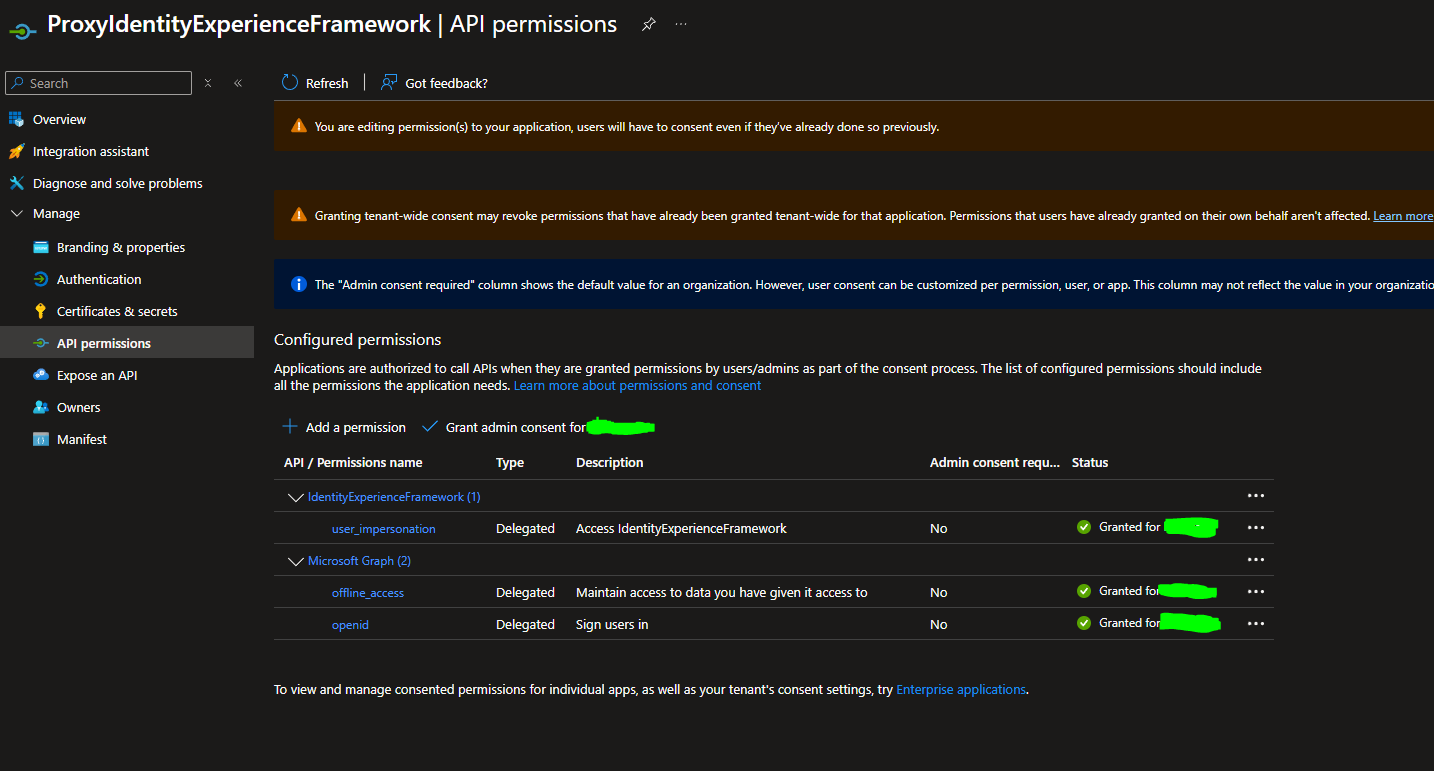Image resolution: width=1434 pixels, height=771 pixels.
Task: Click the plus icon for Add a permission
Action: pyautogui.click(x=290, y=427)
